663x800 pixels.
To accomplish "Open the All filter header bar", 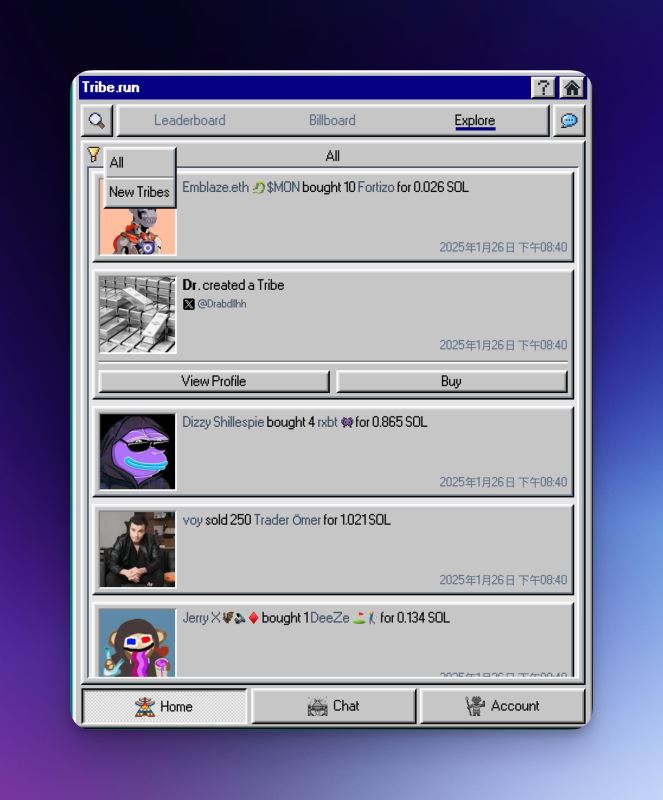I will coord(332,156).
